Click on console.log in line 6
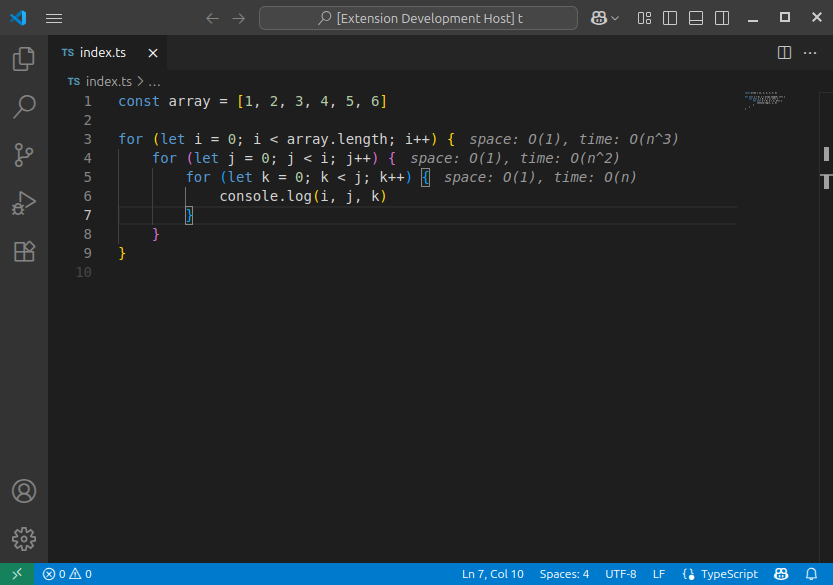This screenshot has height=585, width=833. pos(266,196)
